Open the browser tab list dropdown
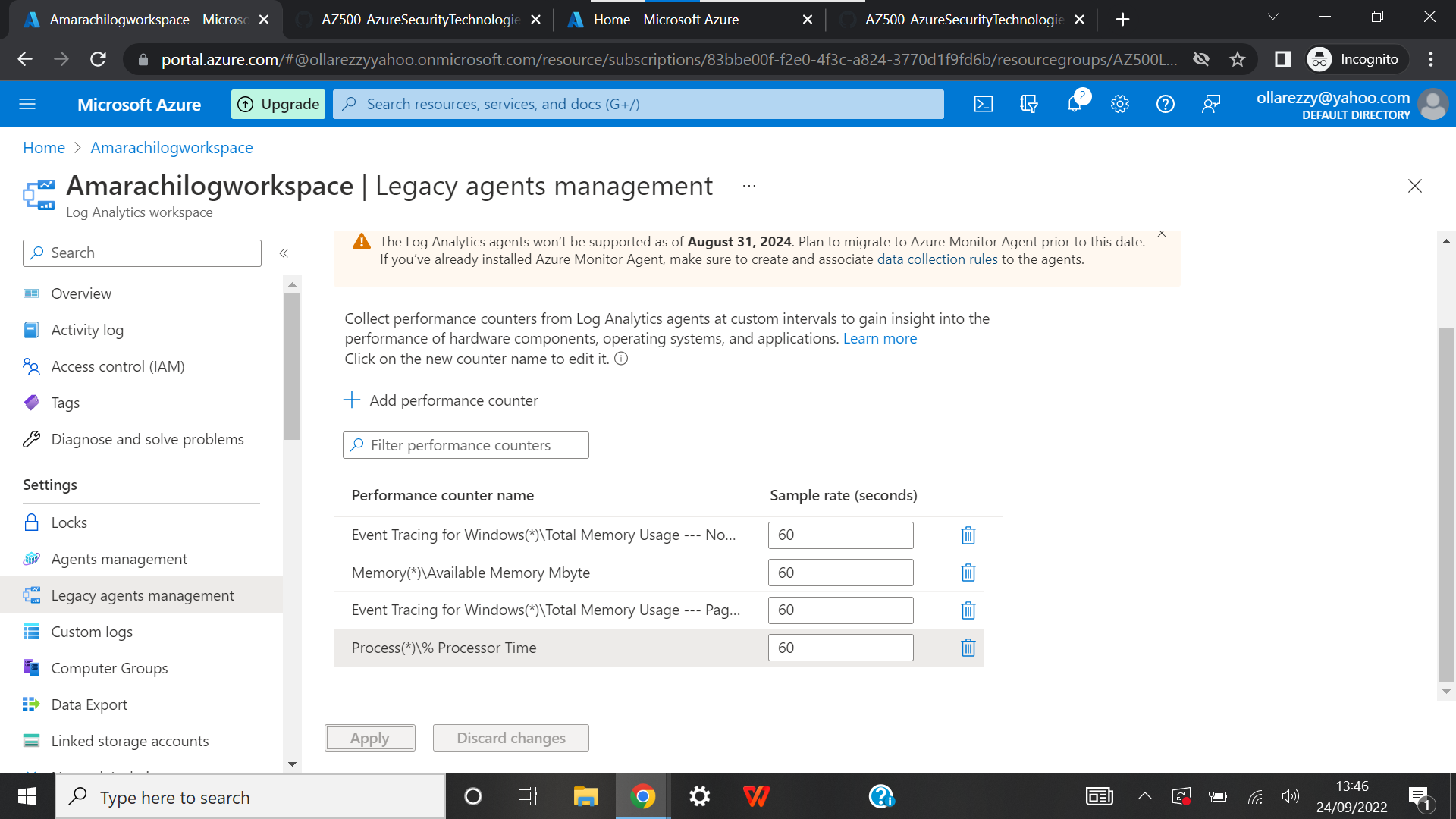 (x=1273, y=16)
